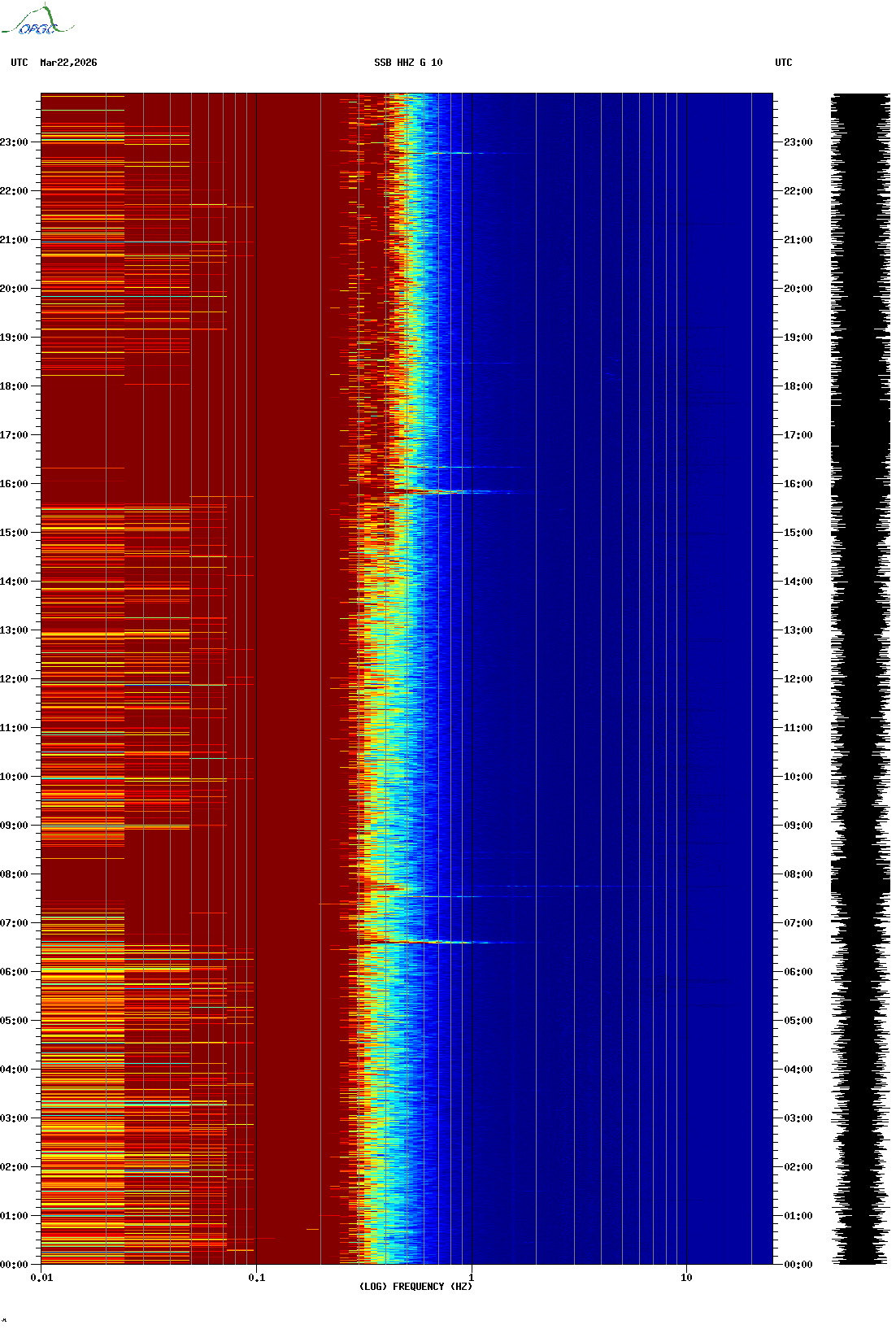This screenshot has height=1329, width=896.
Task: Select the 20:00 time label on right axis
Action: pos(798,289)
